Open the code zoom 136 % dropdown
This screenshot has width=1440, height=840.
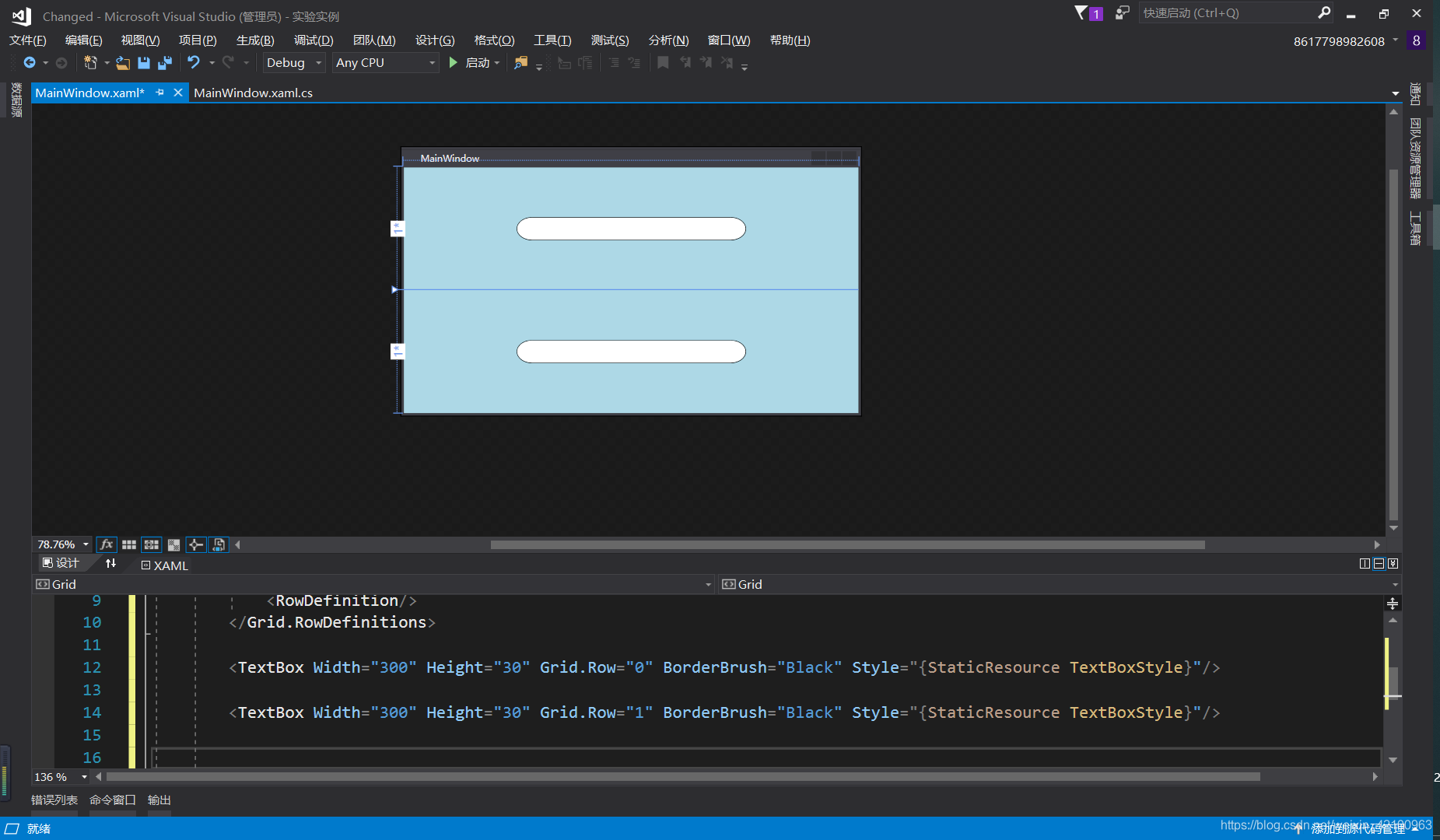84,777
